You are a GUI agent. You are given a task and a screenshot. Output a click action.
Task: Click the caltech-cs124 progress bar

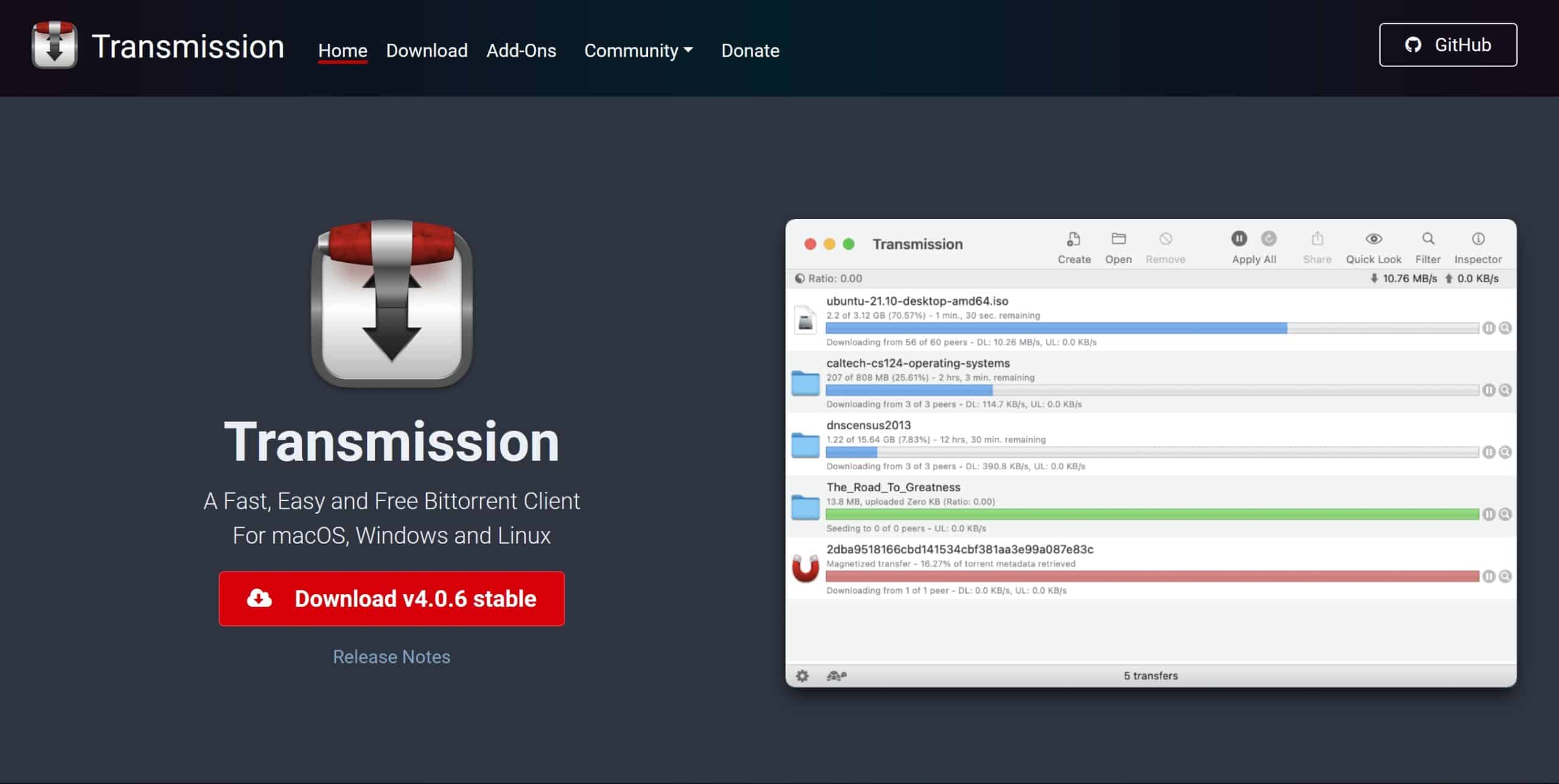pyautogui.click(x=1152, y=391)
